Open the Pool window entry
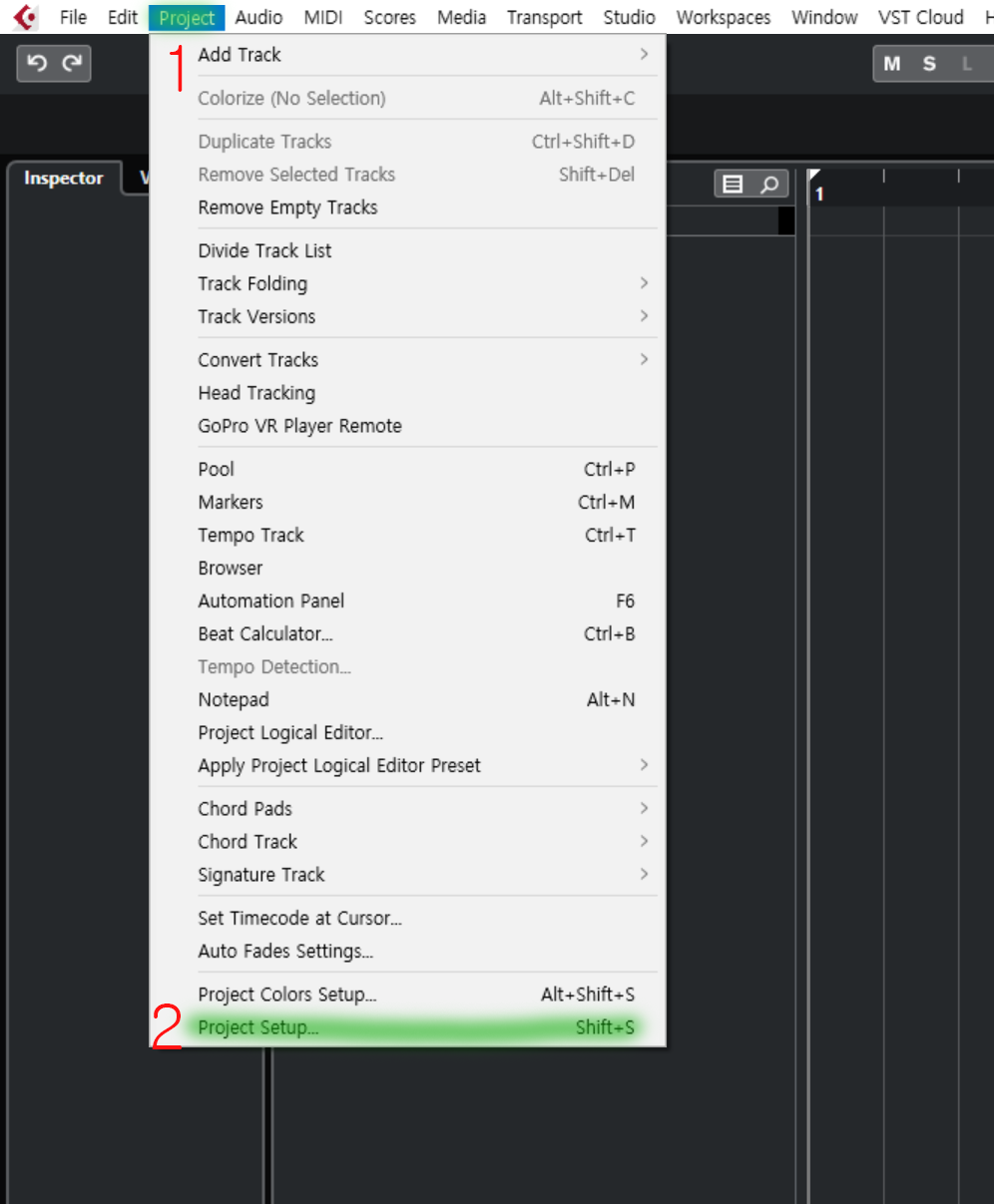 click(x=408, y=469)
